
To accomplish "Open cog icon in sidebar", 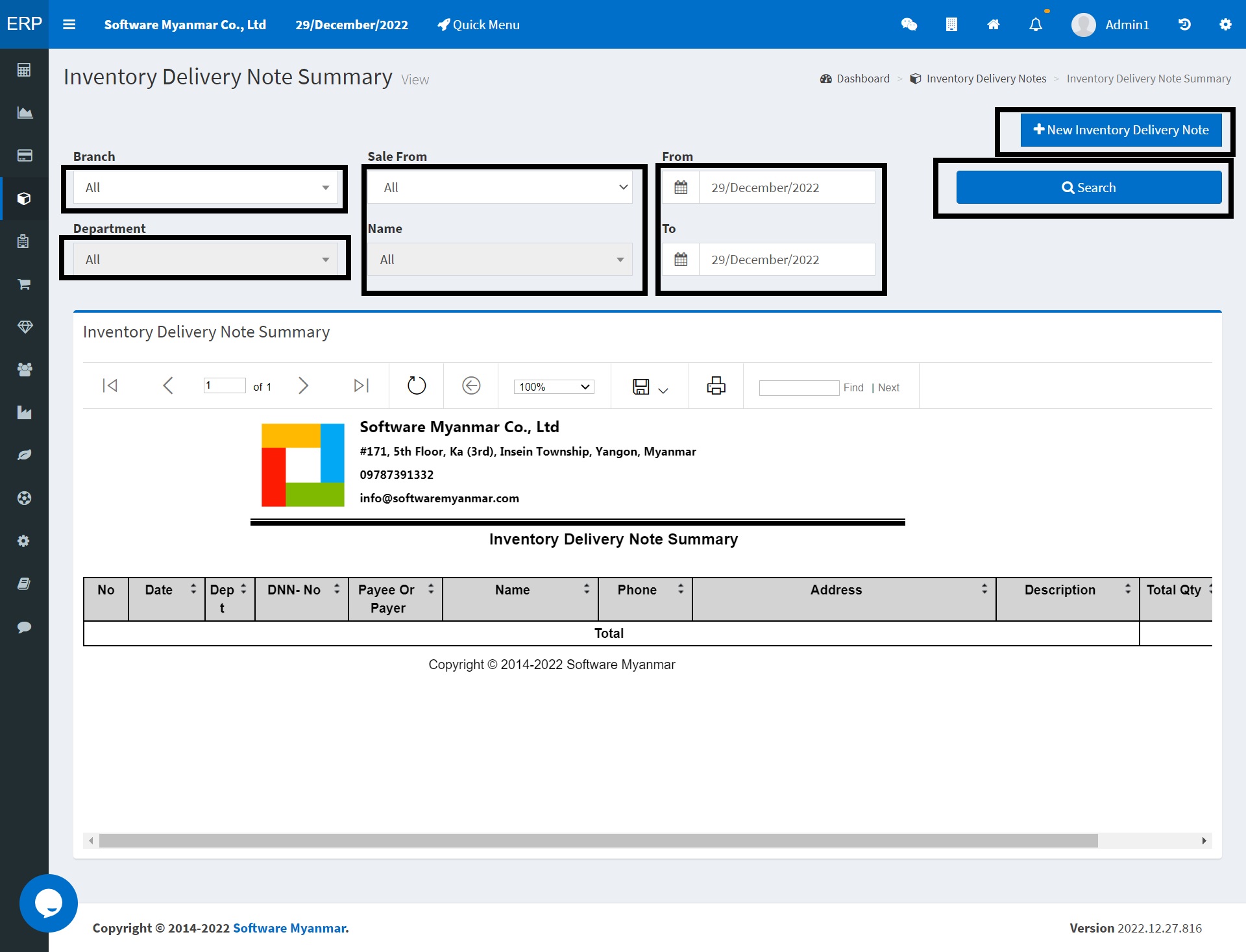I will (x=24, y=541).
